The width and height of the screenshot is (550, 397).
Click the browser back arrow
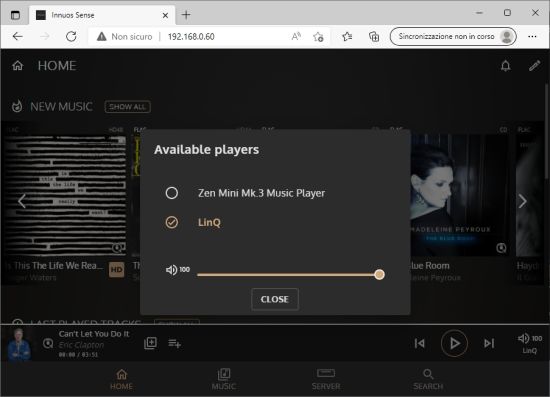(18, 36)
